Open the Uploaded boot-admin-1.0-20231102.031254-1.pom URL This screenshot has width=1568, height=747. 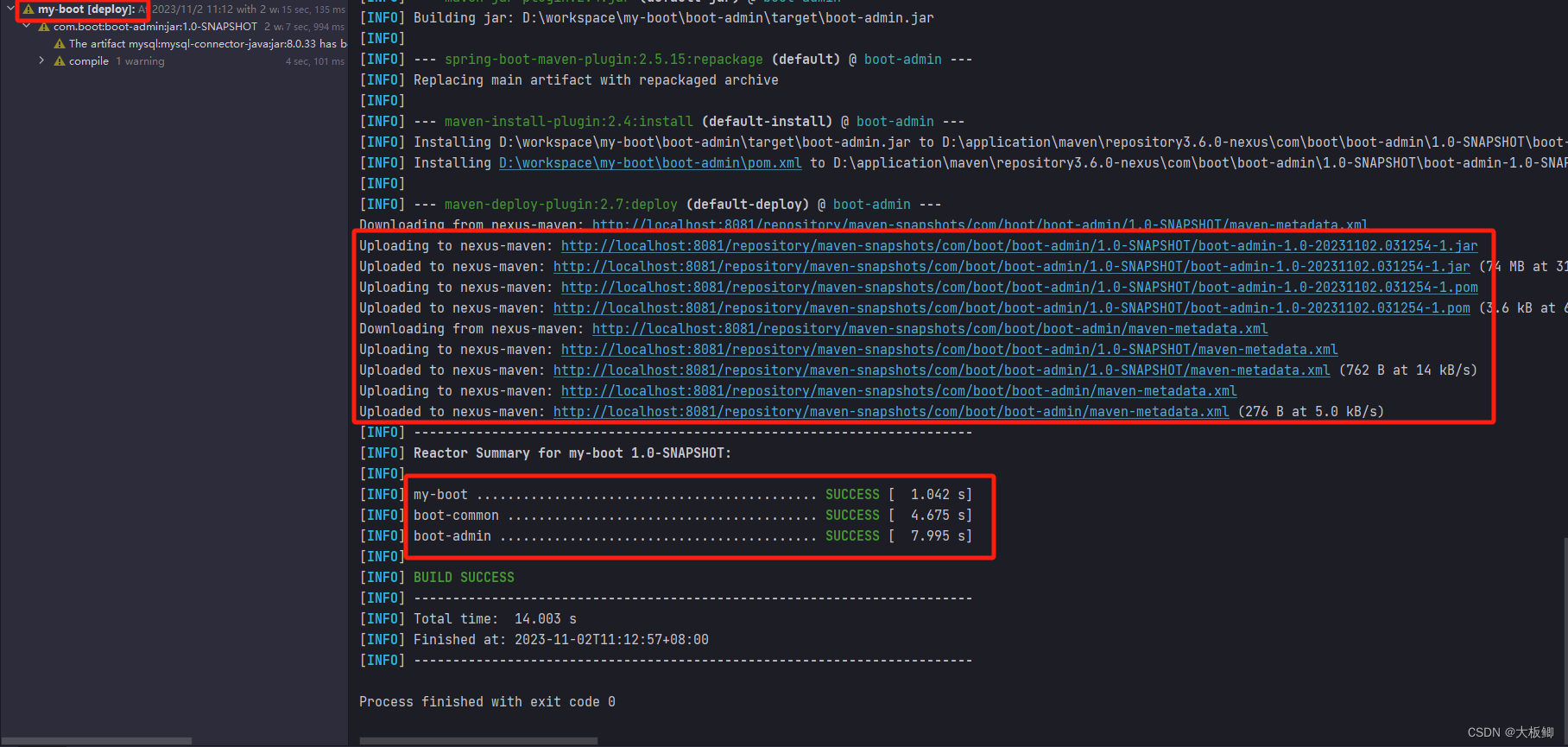pos(1011,308)
